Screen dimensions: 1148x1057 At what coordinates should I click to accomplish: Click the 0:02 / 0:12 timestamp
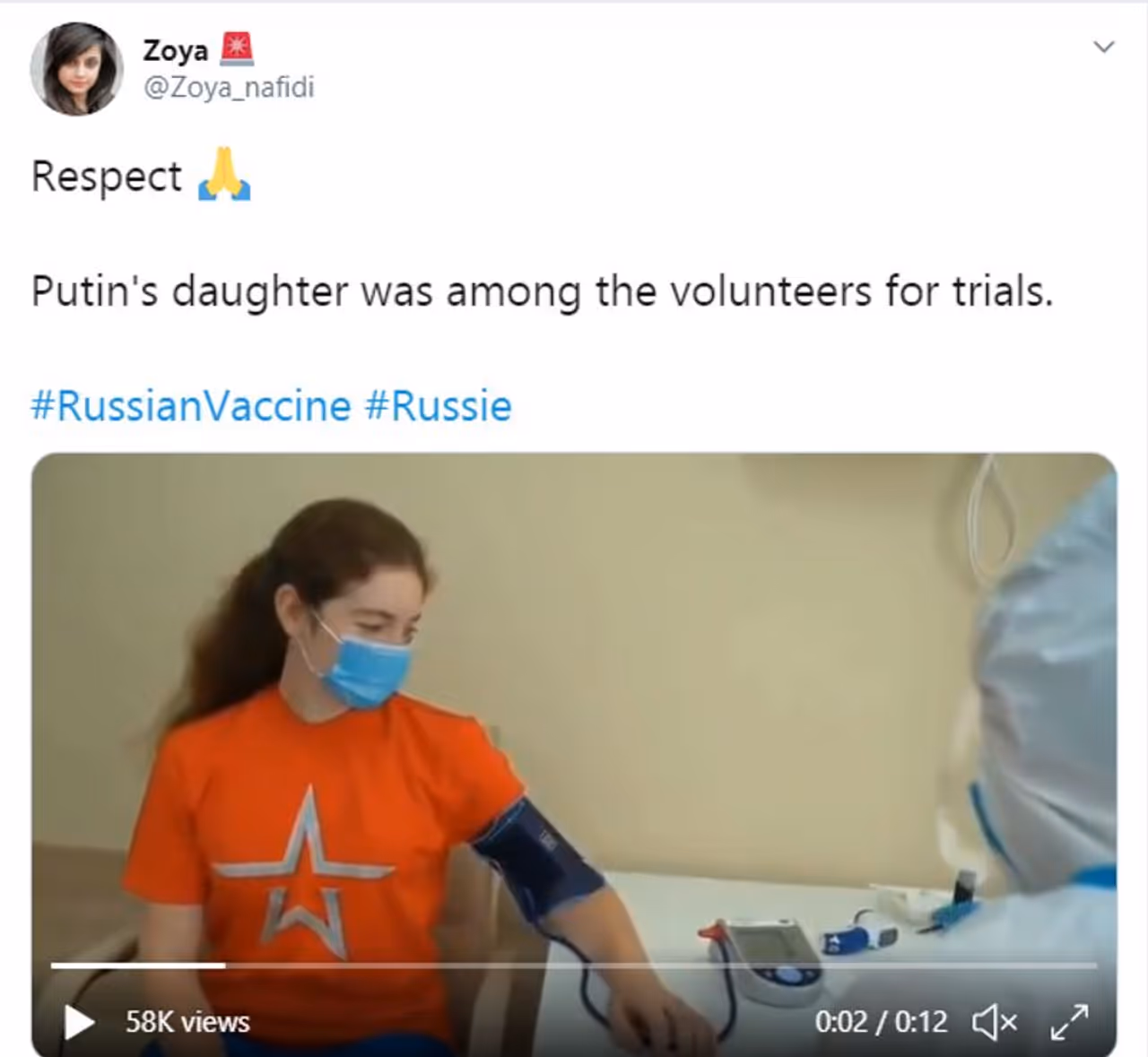pyautogui.click(x=881, y=1022)
